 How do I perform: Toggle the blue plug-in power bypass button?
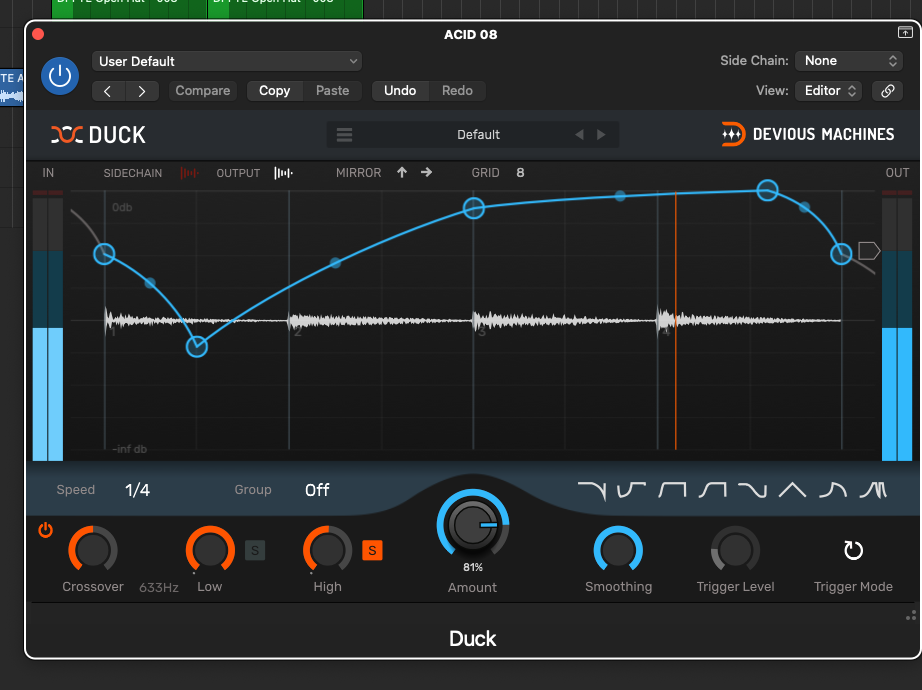point(60,76)
